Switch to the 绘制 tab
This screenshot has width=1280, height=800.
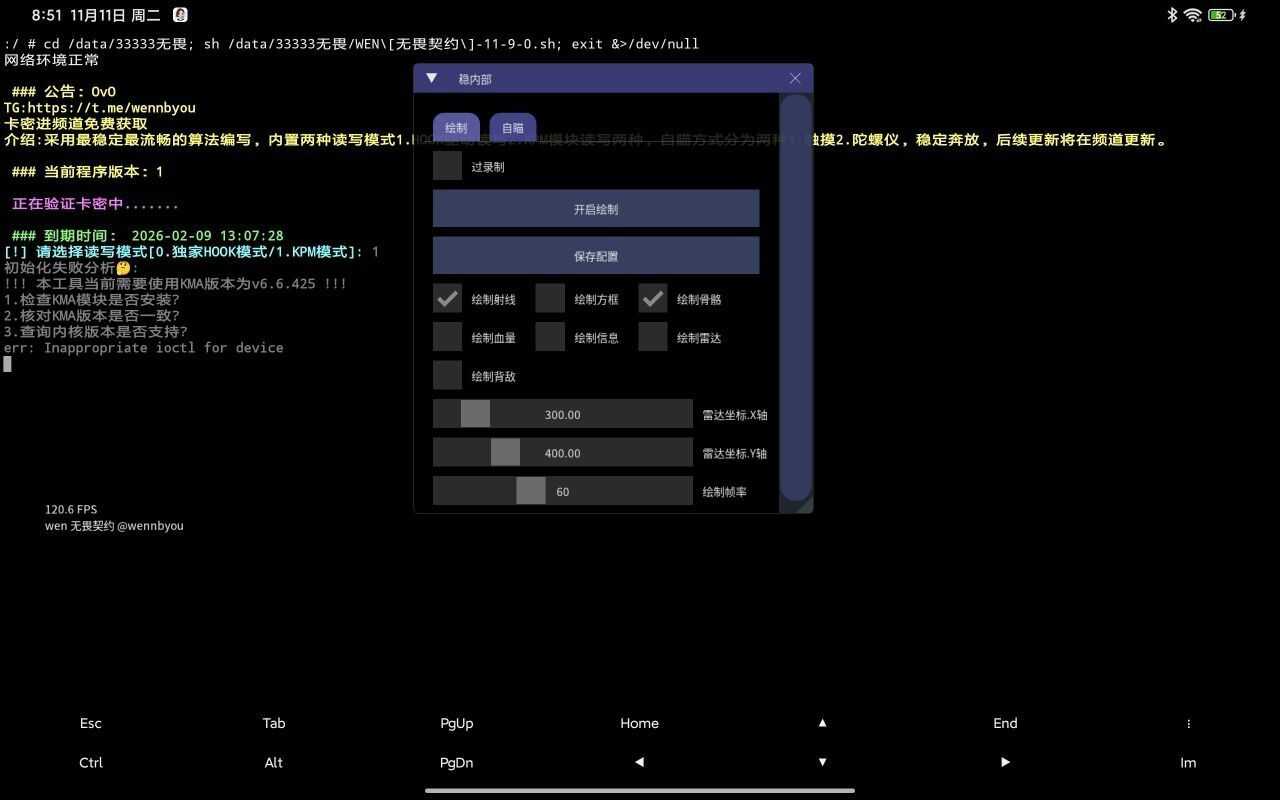point(456,128)
